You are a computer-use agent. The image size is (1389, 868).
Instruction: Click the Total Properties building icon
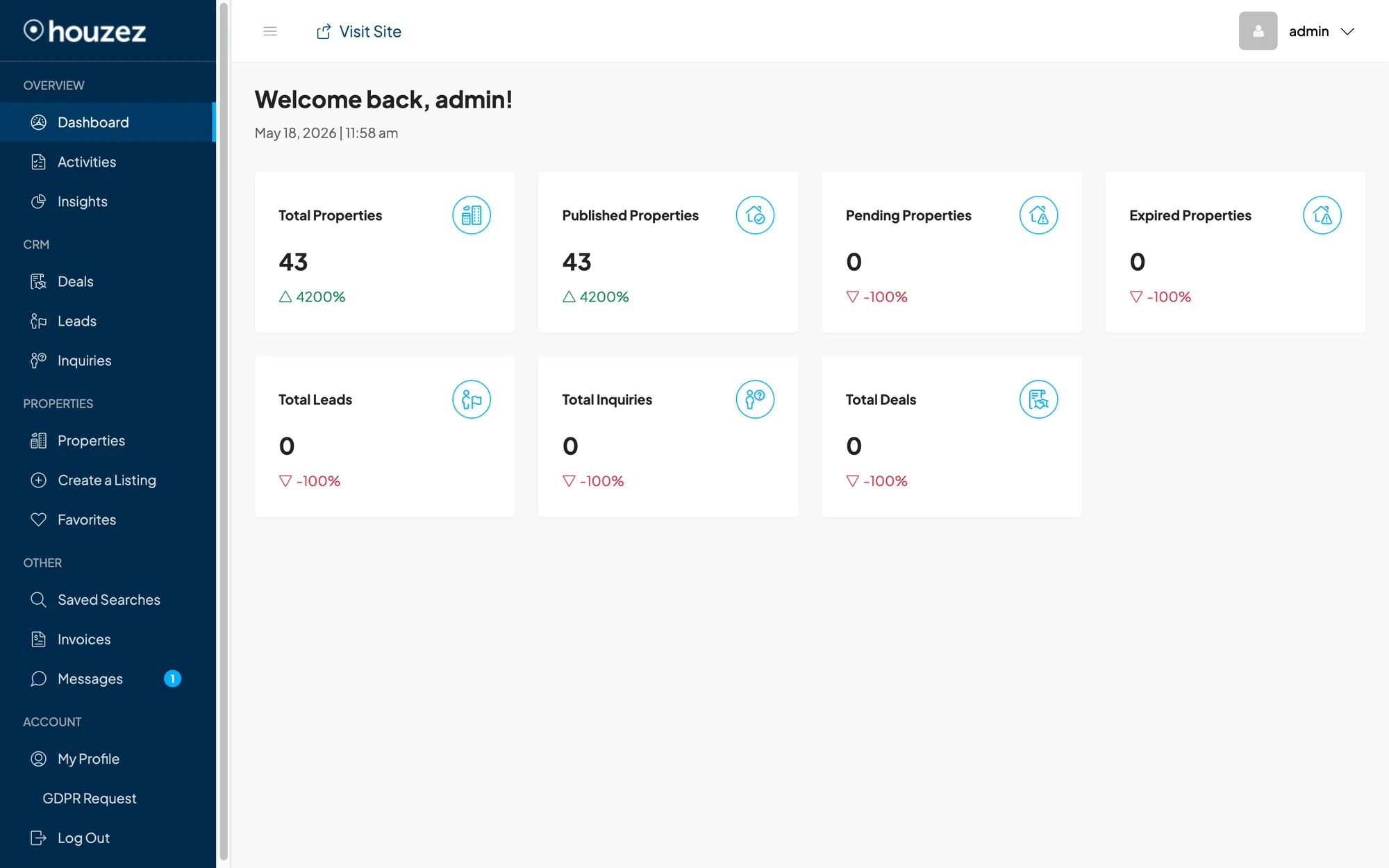point(472,215)
